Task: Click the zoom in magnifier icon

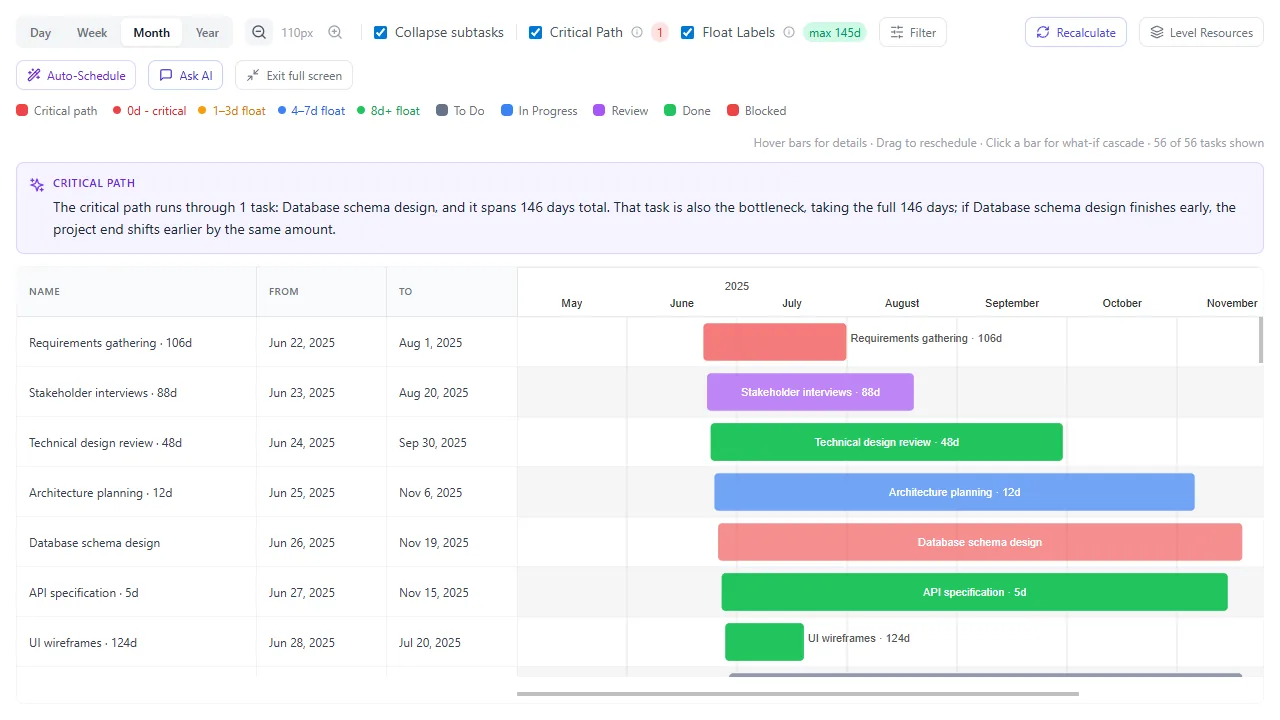Action: pos(335,32)
